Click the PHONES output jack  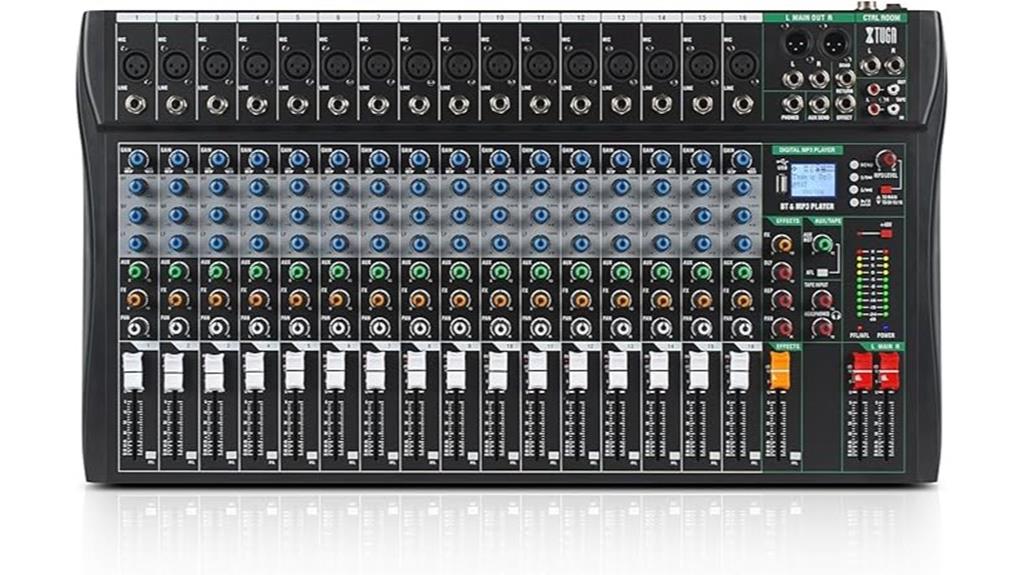792,103
